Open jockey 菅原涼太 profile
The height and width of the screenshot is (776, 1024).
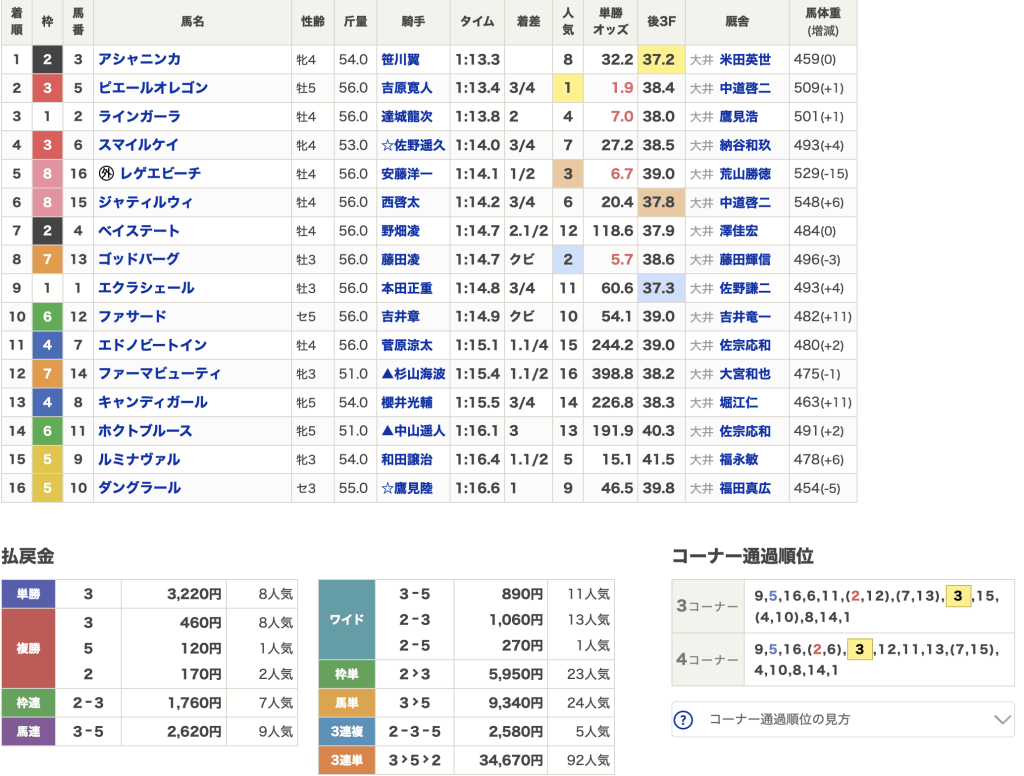click(407, 345)
